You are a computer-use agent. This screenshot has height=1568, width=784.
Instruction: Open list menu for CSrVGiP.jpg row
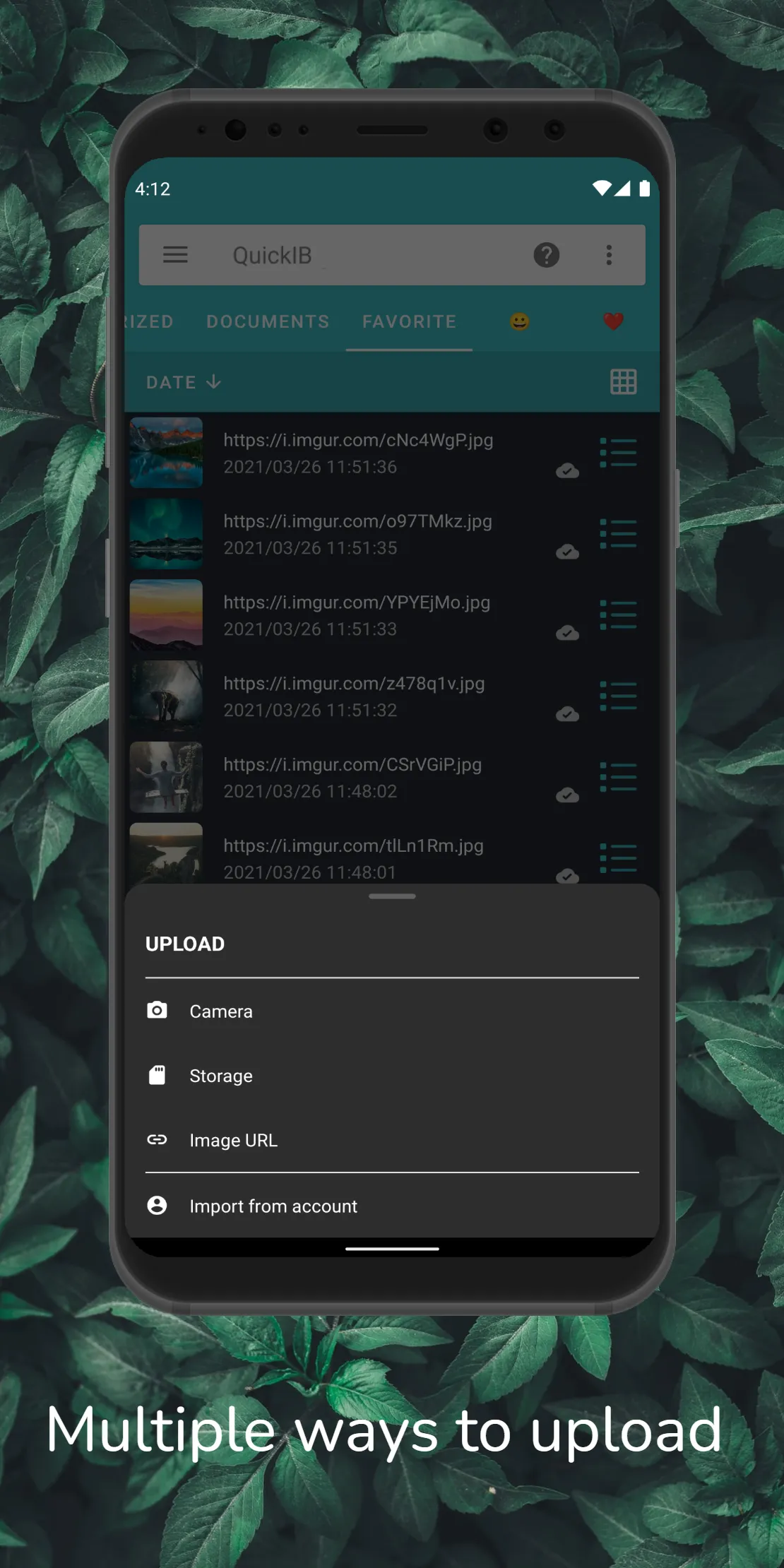coord(618,778)
